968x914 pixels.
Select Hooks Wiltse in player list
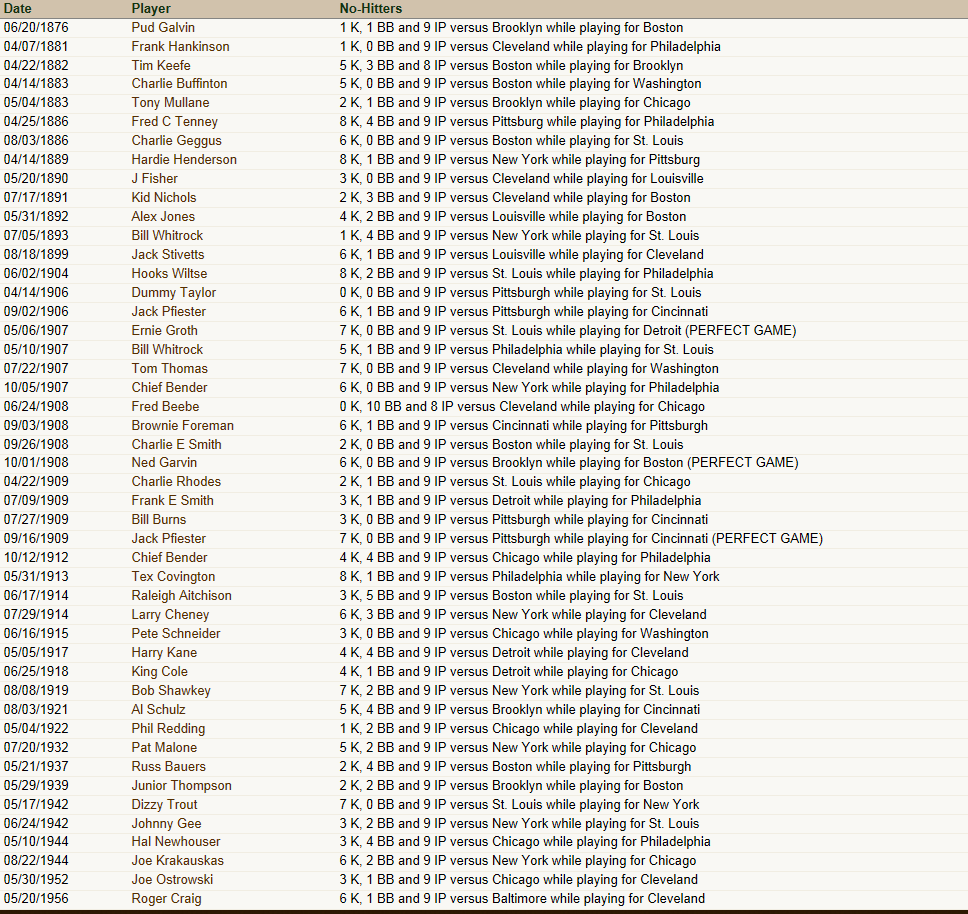click(x=169, y=273)
